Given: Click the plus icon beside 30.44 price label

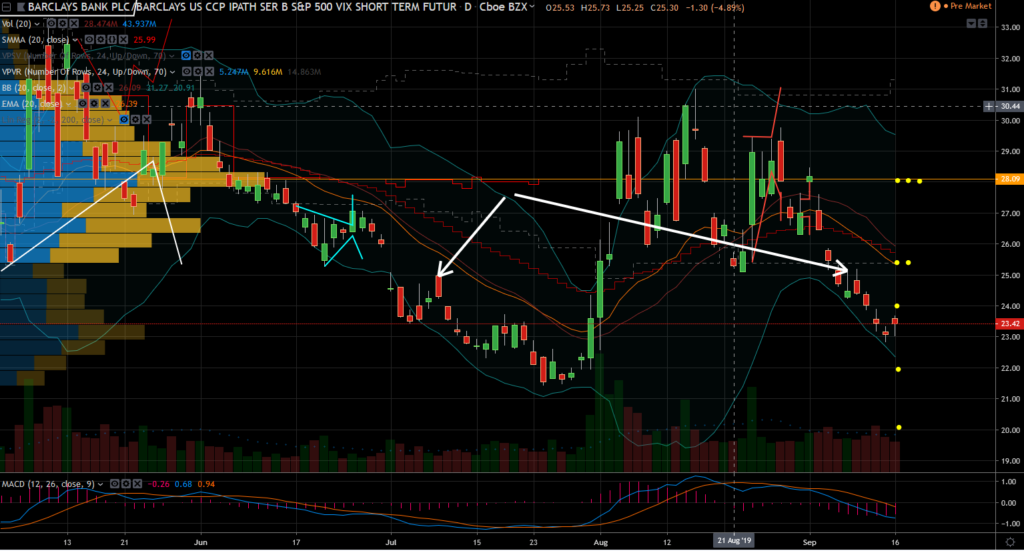Looking at the screenshot, I should [x=989, y=106].
